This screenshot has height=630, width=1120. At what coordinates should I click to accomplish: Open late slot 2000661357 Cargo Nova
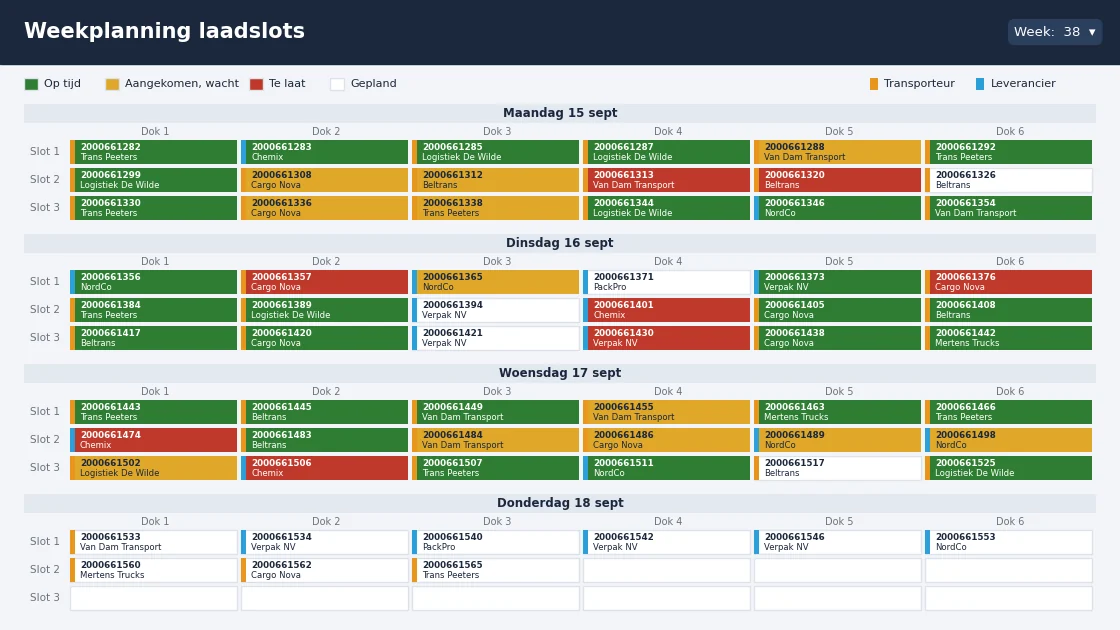324,282
